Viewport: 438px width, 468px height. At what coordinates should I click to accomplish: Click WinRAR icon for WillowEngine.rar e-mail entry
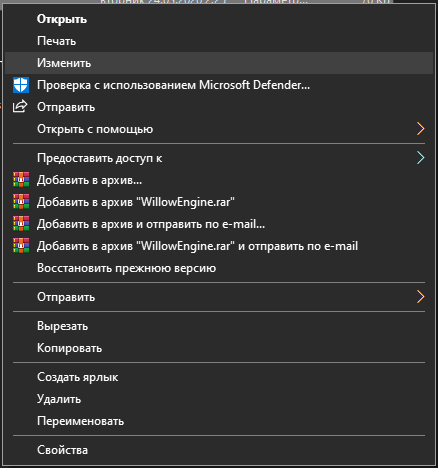click(21, 246)
